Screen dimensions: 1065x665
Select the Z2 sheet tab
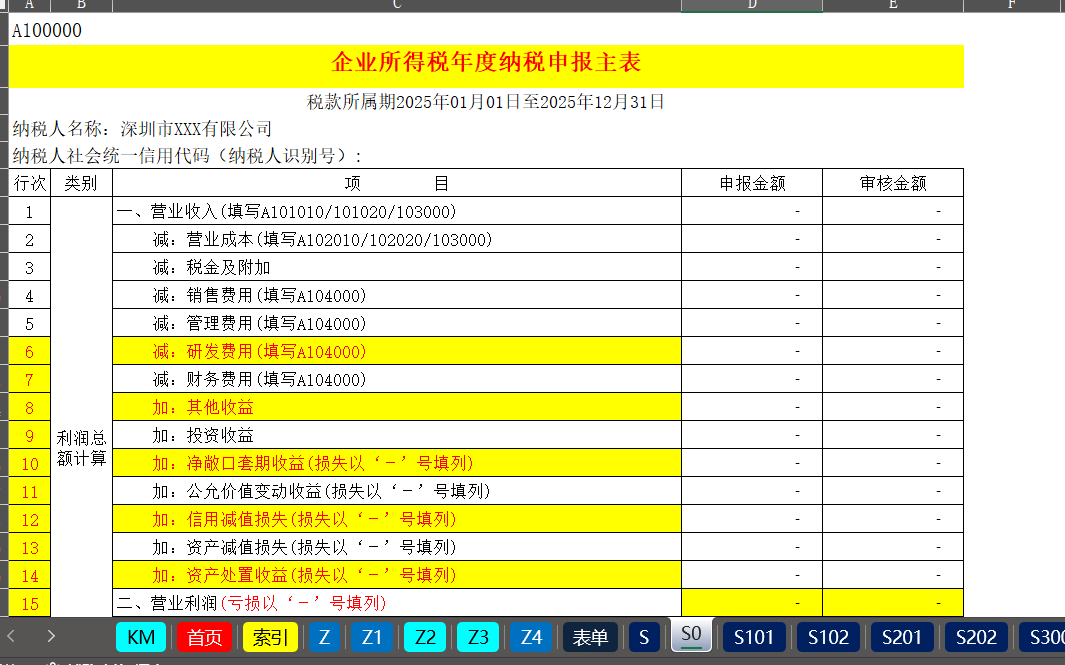pyautogui.click(x=425, y=637)
